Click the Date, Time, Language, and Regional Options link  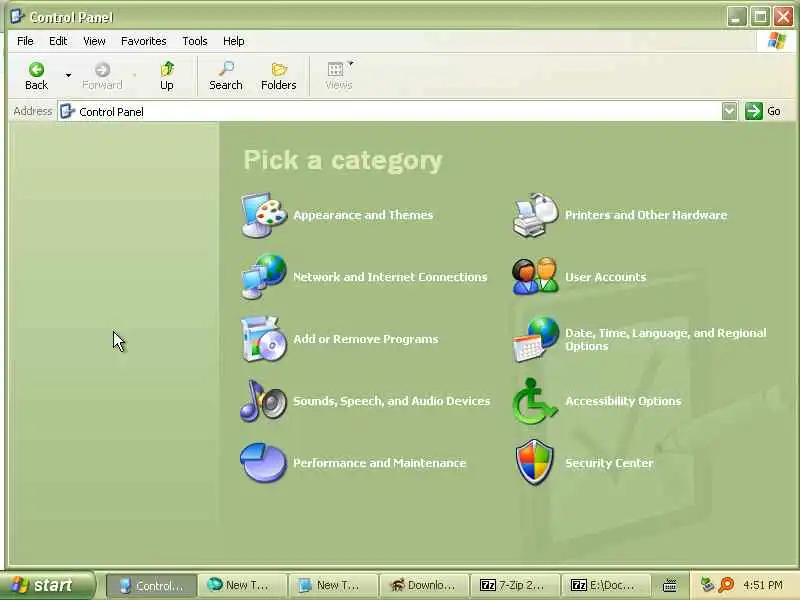point(666,339)
